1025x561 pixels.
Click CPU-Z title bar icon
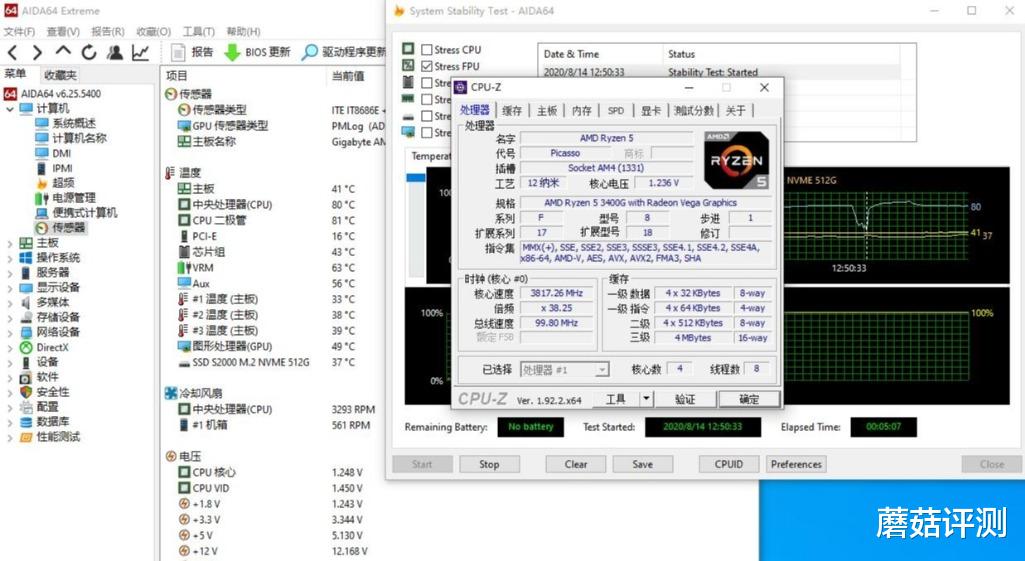pos(460,87)
